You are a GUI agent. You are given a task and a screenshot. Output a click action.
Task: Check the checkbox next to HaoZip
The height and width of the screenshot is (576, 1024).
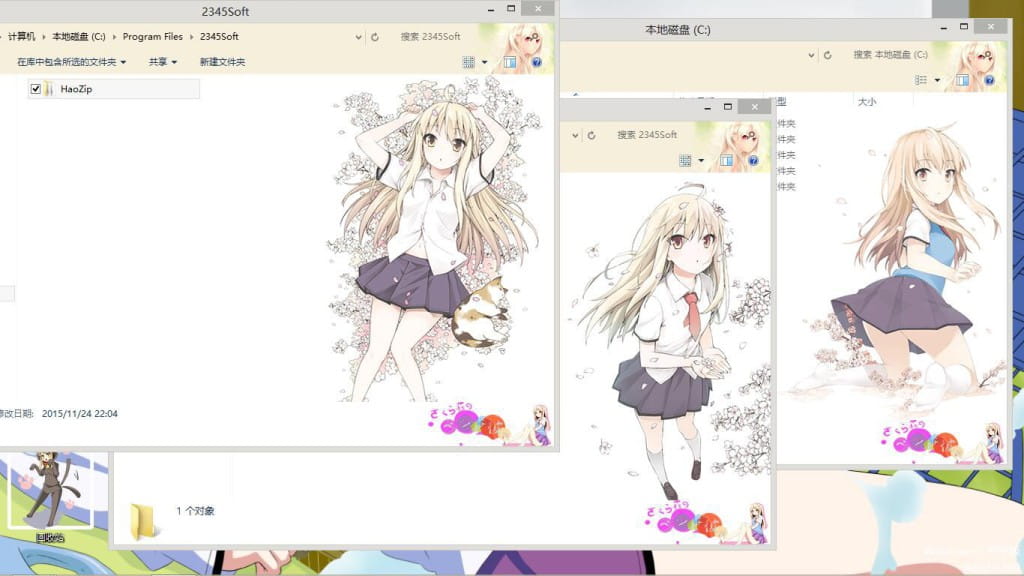pos(34,88)
